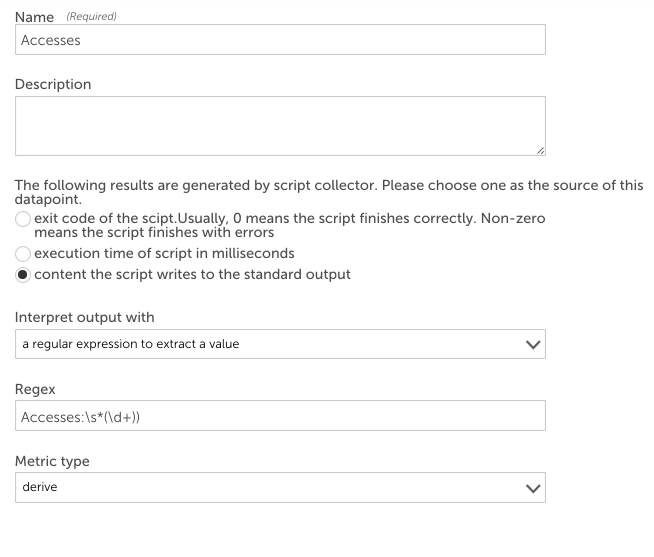
Task: Grab the Description box resize handle
Action: coord(540,151)
